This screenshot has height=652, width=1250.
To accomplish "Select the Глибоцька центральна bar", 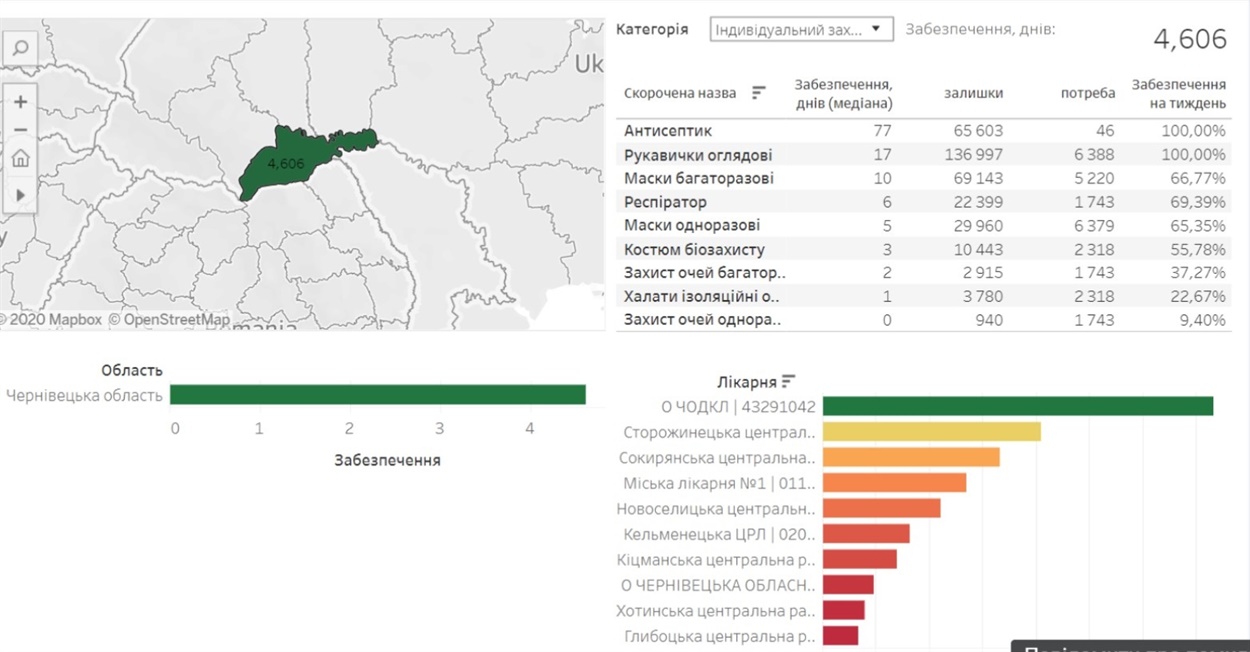I will pos(840,636).
